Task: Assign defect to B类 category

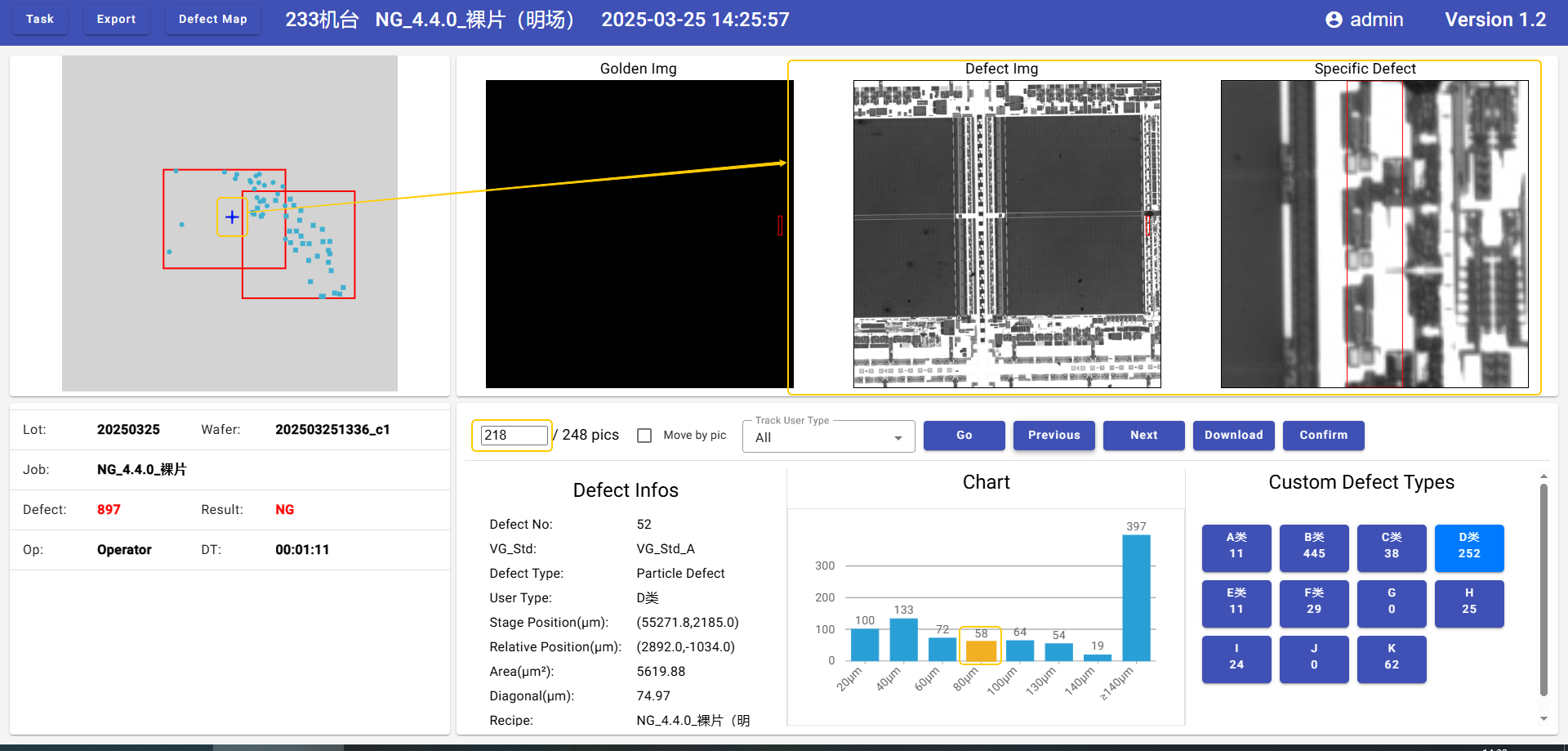Action: pyautogui.click(x=1313, y=547)
